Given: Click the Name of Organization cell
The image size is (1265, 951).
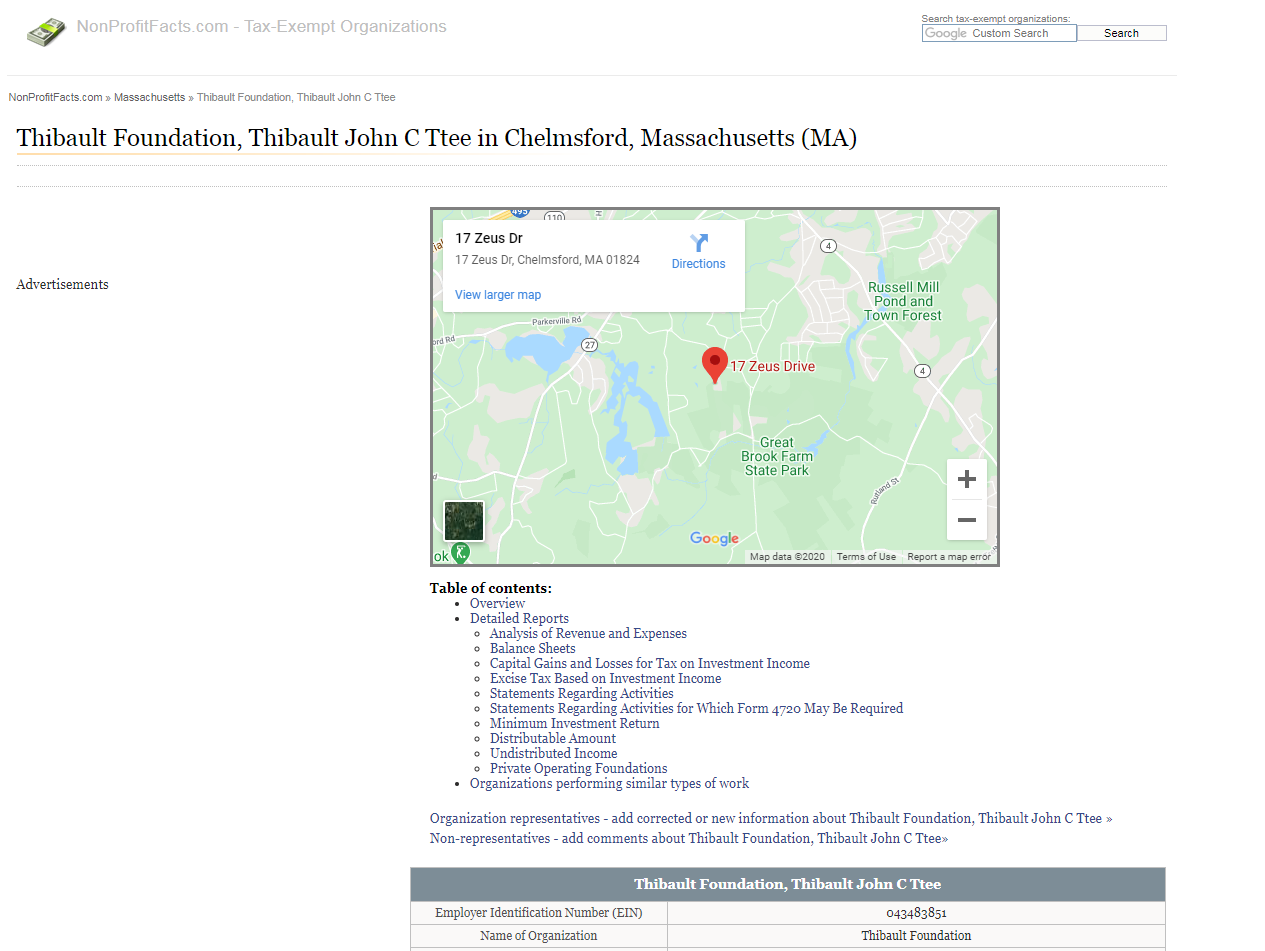Looking at the screenshot, I should 539,936.
